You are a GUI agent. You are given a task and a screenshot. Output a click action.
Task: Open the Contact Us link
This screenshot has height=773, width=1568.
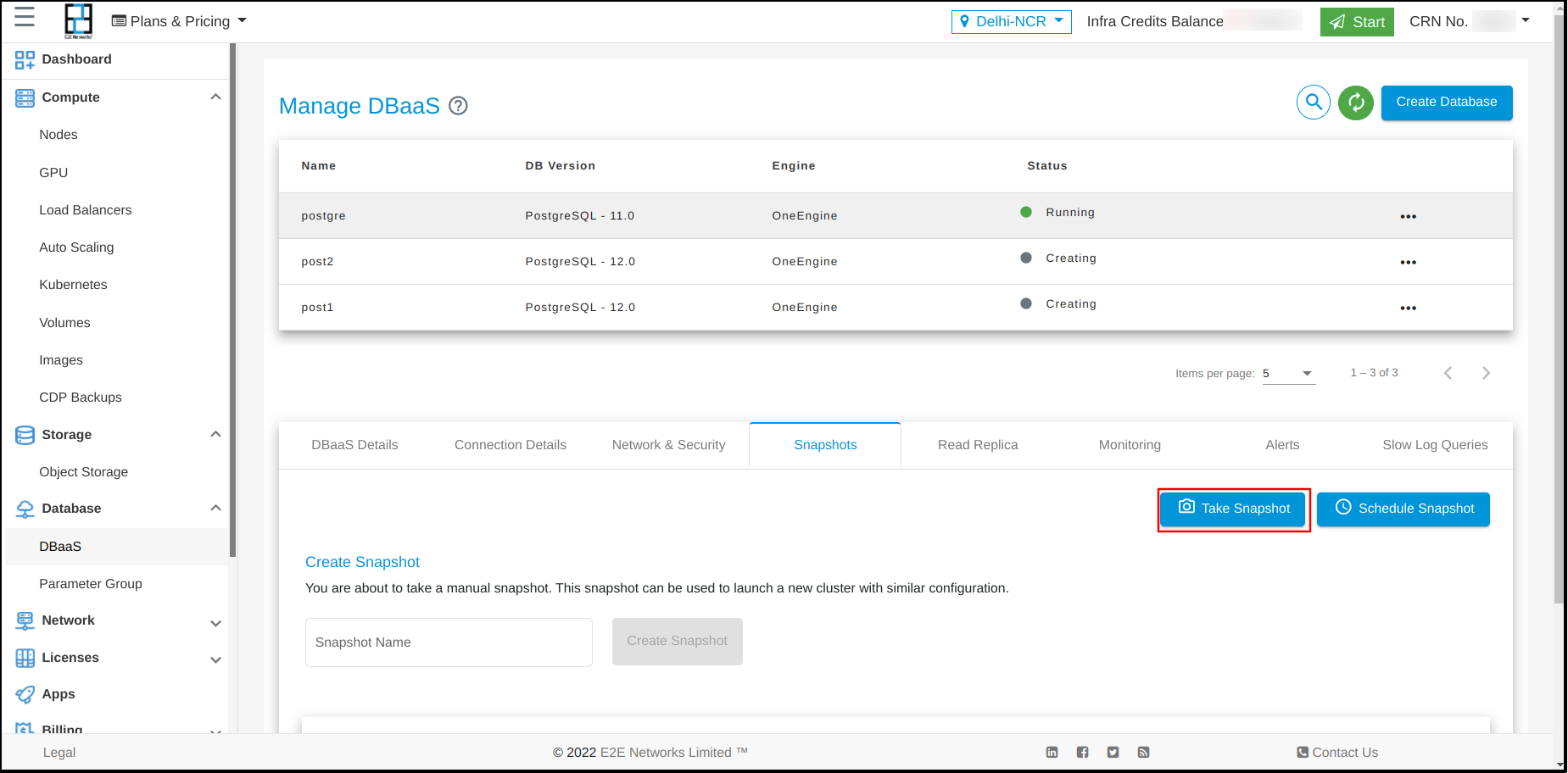(x=1337, y=753)
